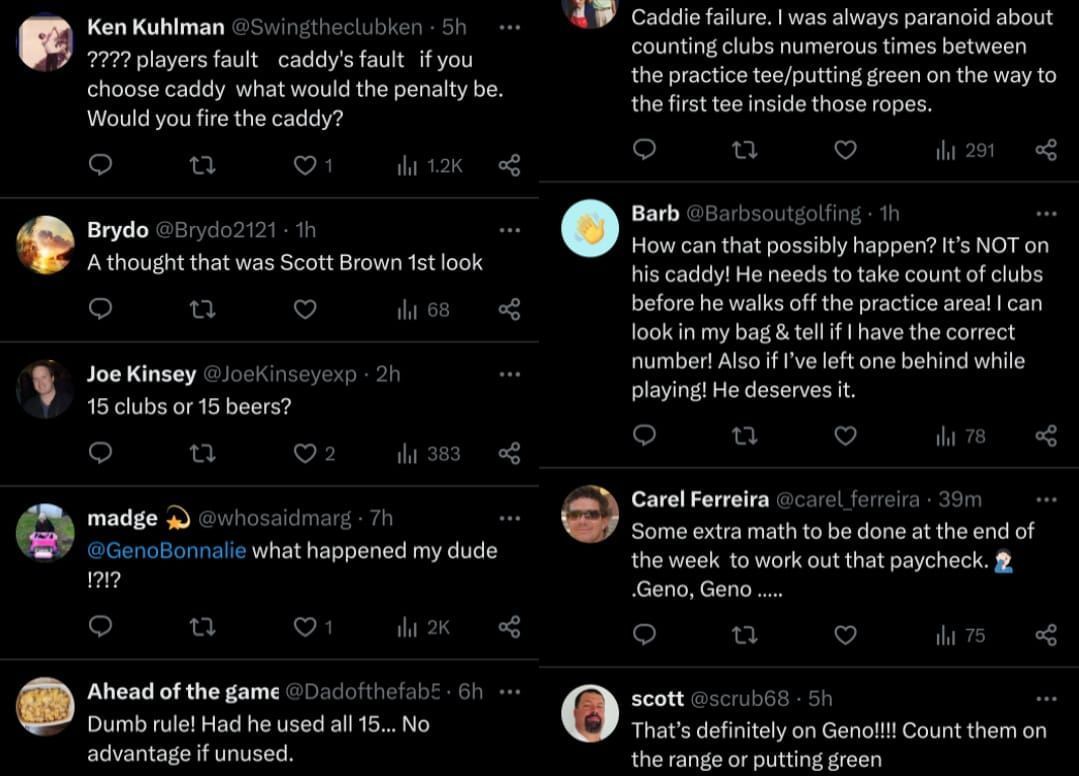Retweet the Caddie failure tweet
The width and height of the screenshot is (1079, 776).
745,150
